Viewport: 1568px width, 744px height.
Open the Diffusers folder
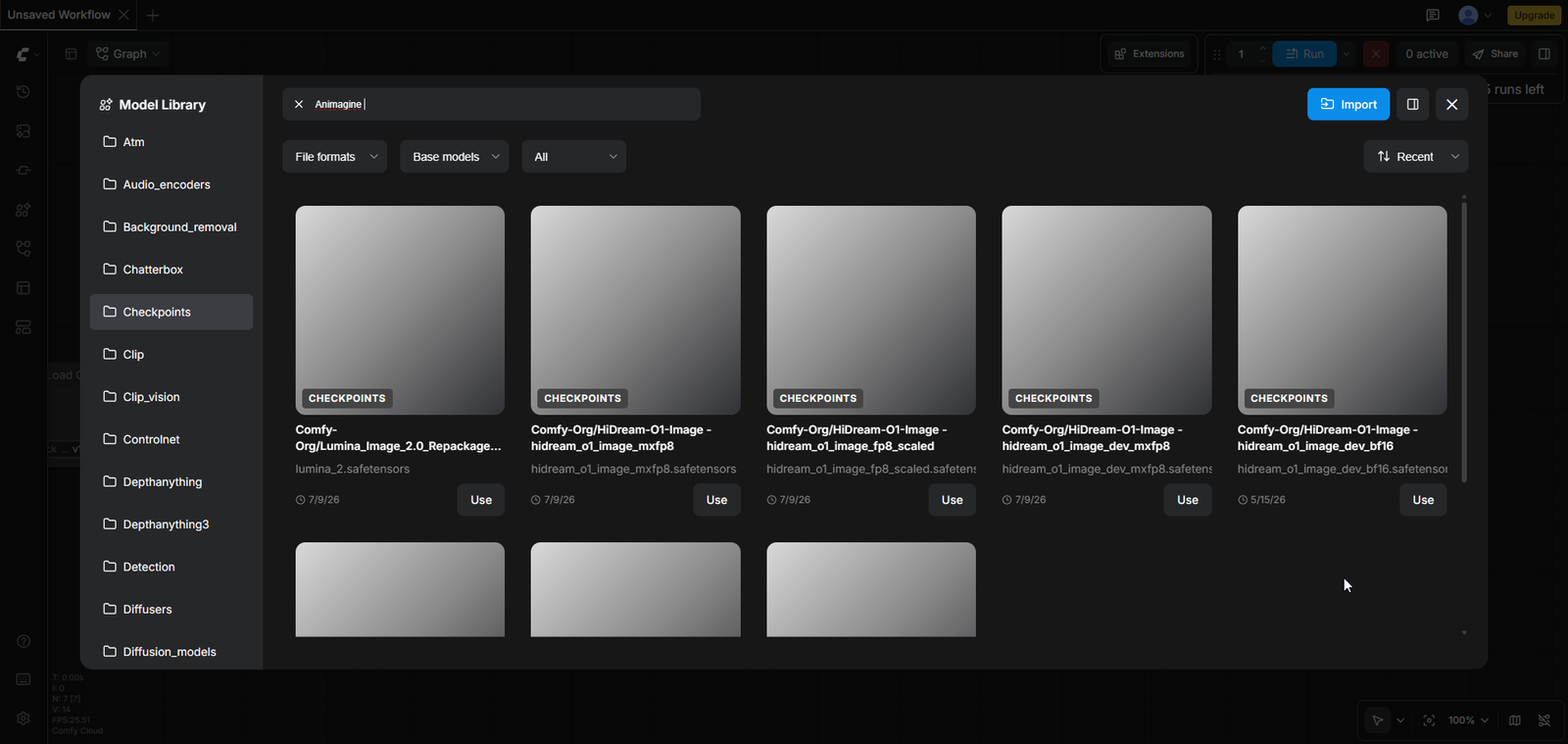tap(171, 609)
